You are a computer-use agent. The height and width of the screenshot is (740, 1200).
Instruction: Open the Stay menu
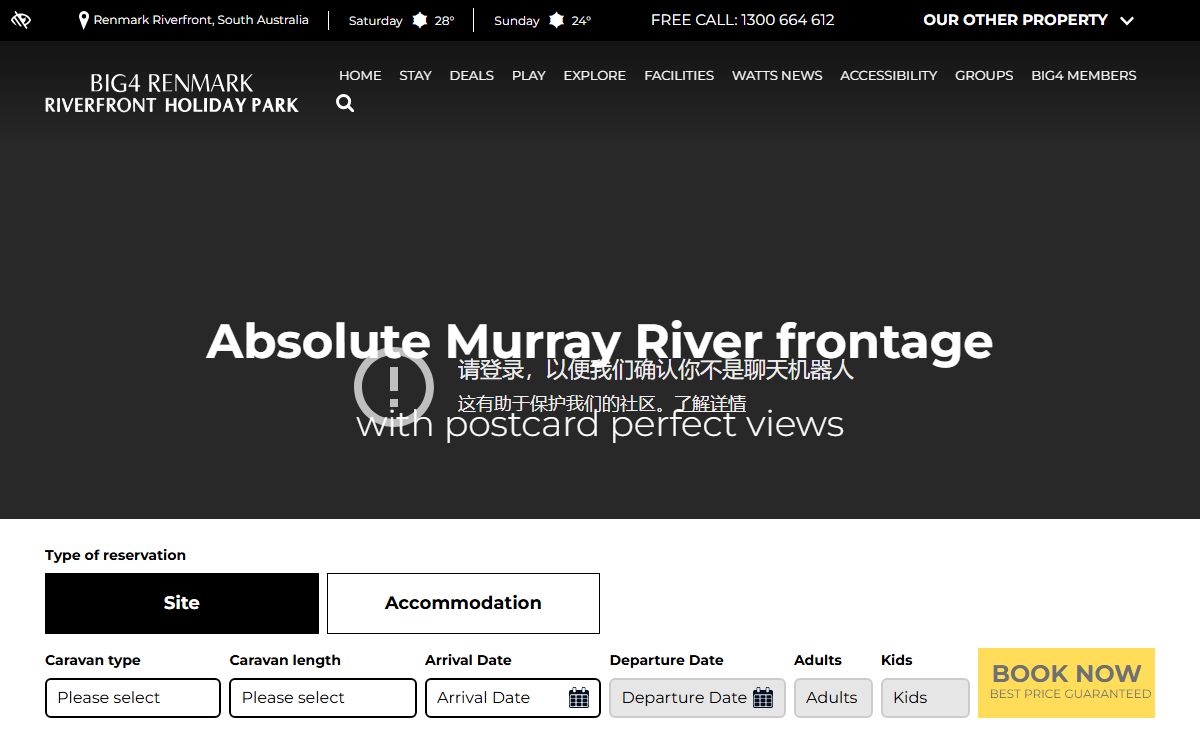coord(415,75)
